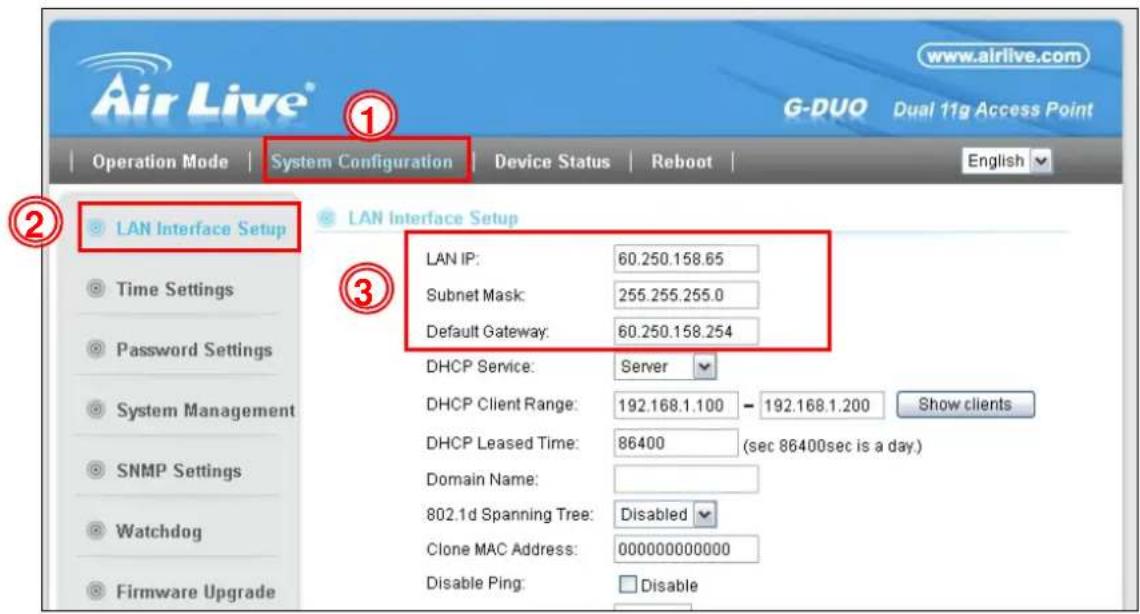The height and width of the screenshot is (614, 1140).
Task: Click the Time Settings bullet icon
Action: click(x=96, y=288)
